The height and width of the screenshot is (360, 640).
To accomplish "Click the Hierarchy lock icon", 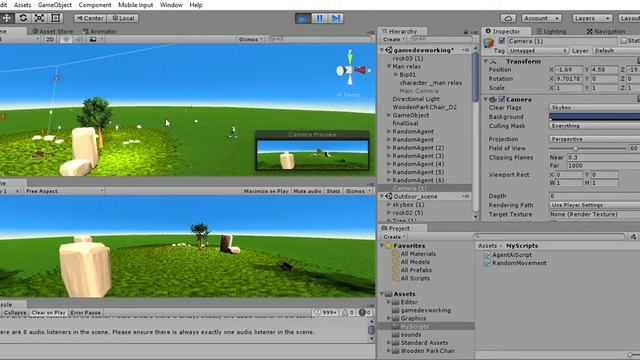I will click(466, 31).
